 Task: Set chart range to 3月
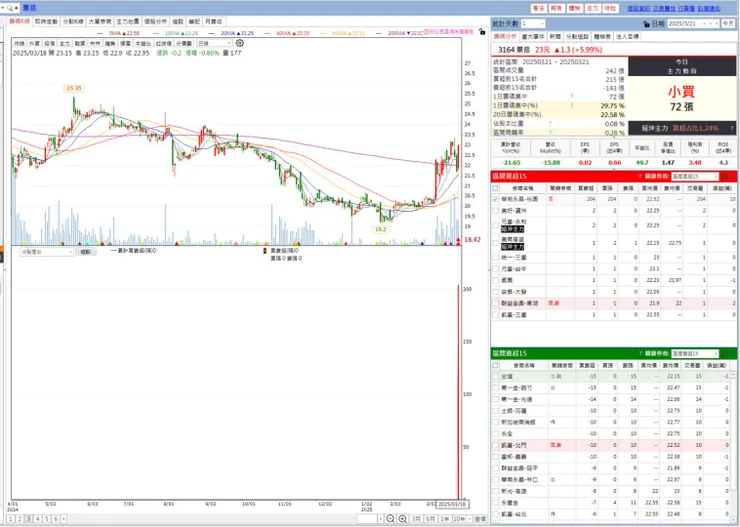click(416, 519)
